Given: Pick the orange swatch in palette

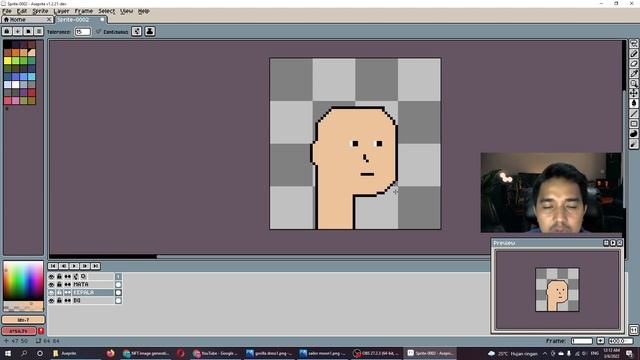Looking at the screenshot, I should point(16,53).
